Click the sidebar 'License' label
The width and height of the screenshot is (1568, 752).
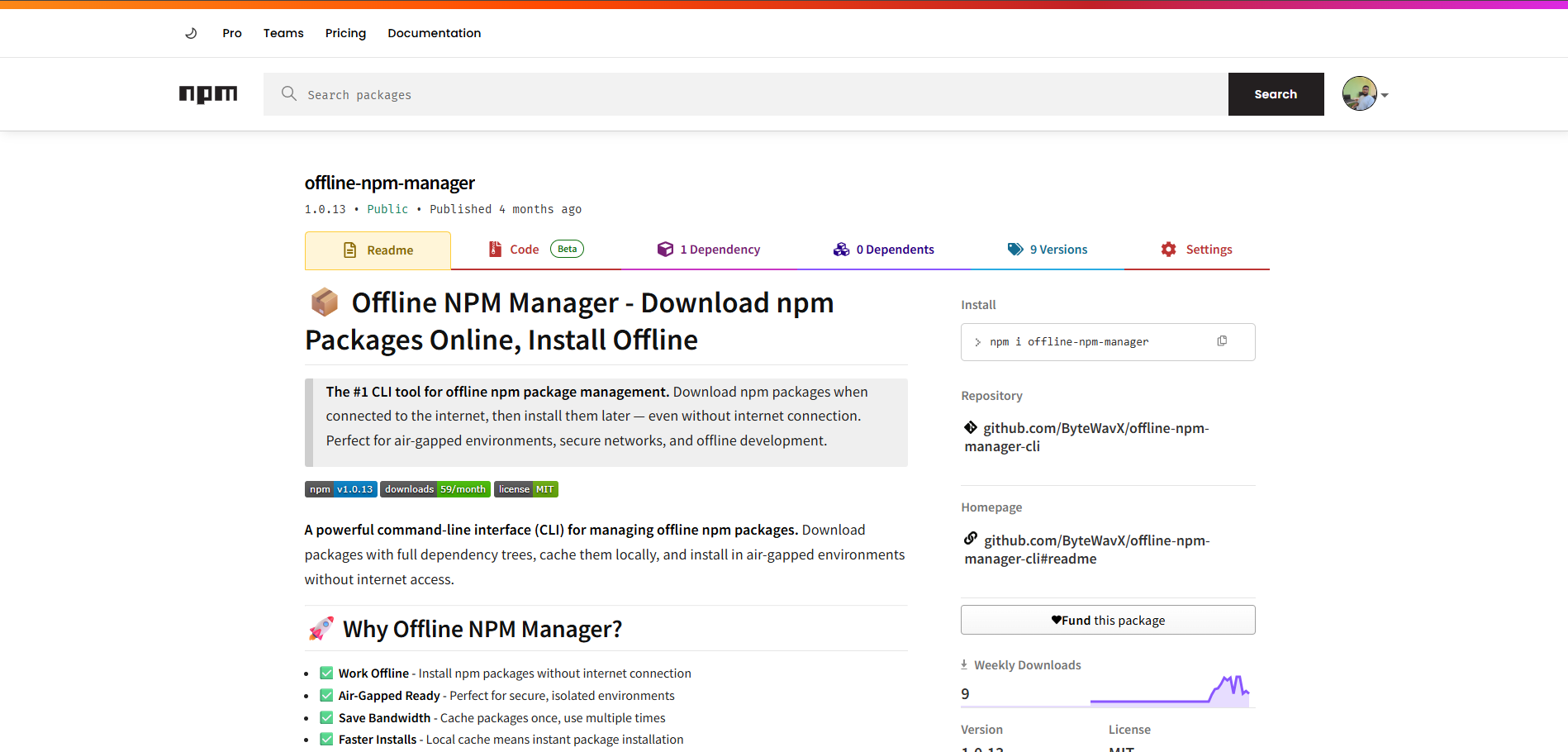click(1129, 730)
